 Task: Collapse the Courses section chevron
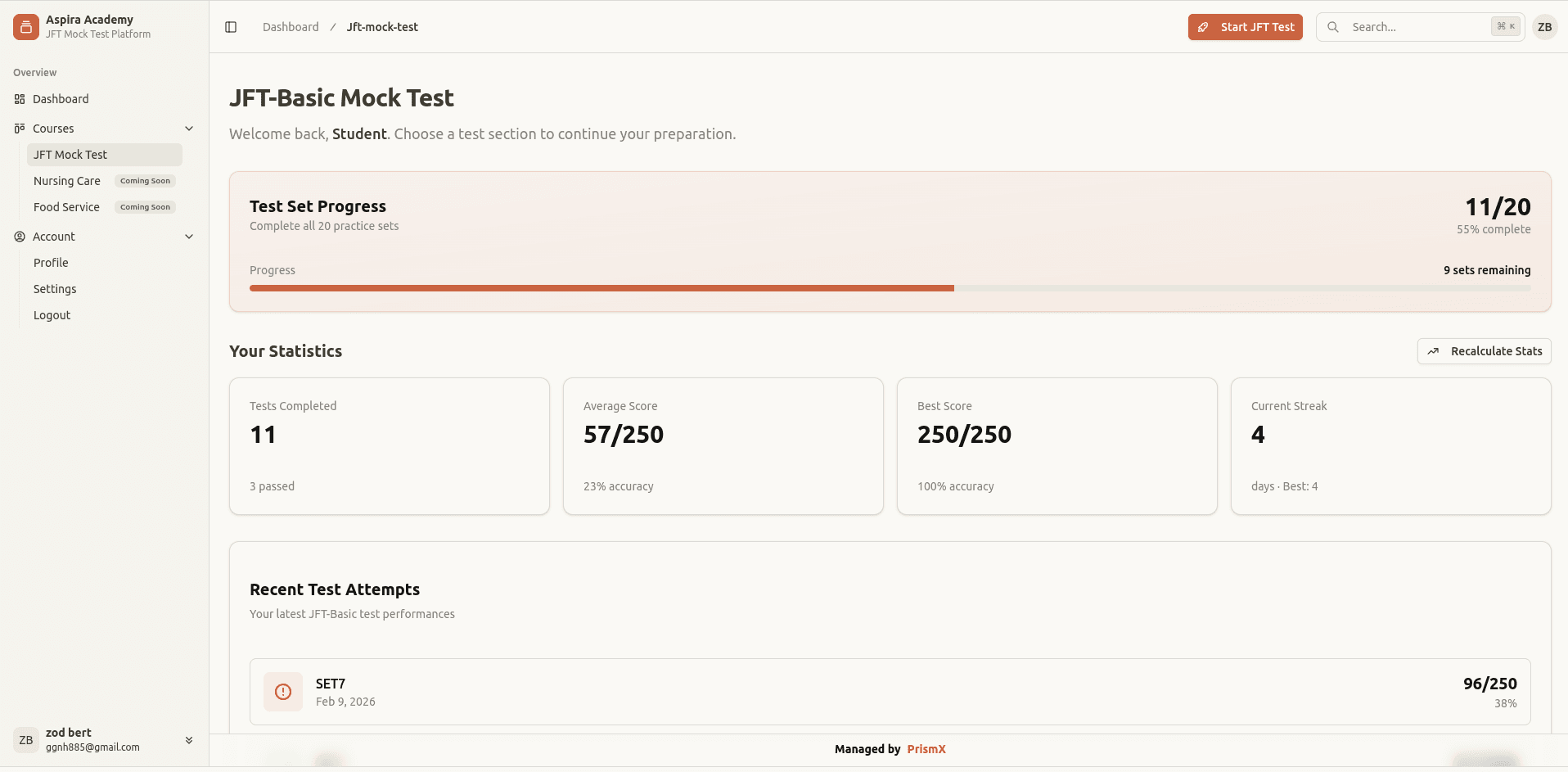point(189,129)
